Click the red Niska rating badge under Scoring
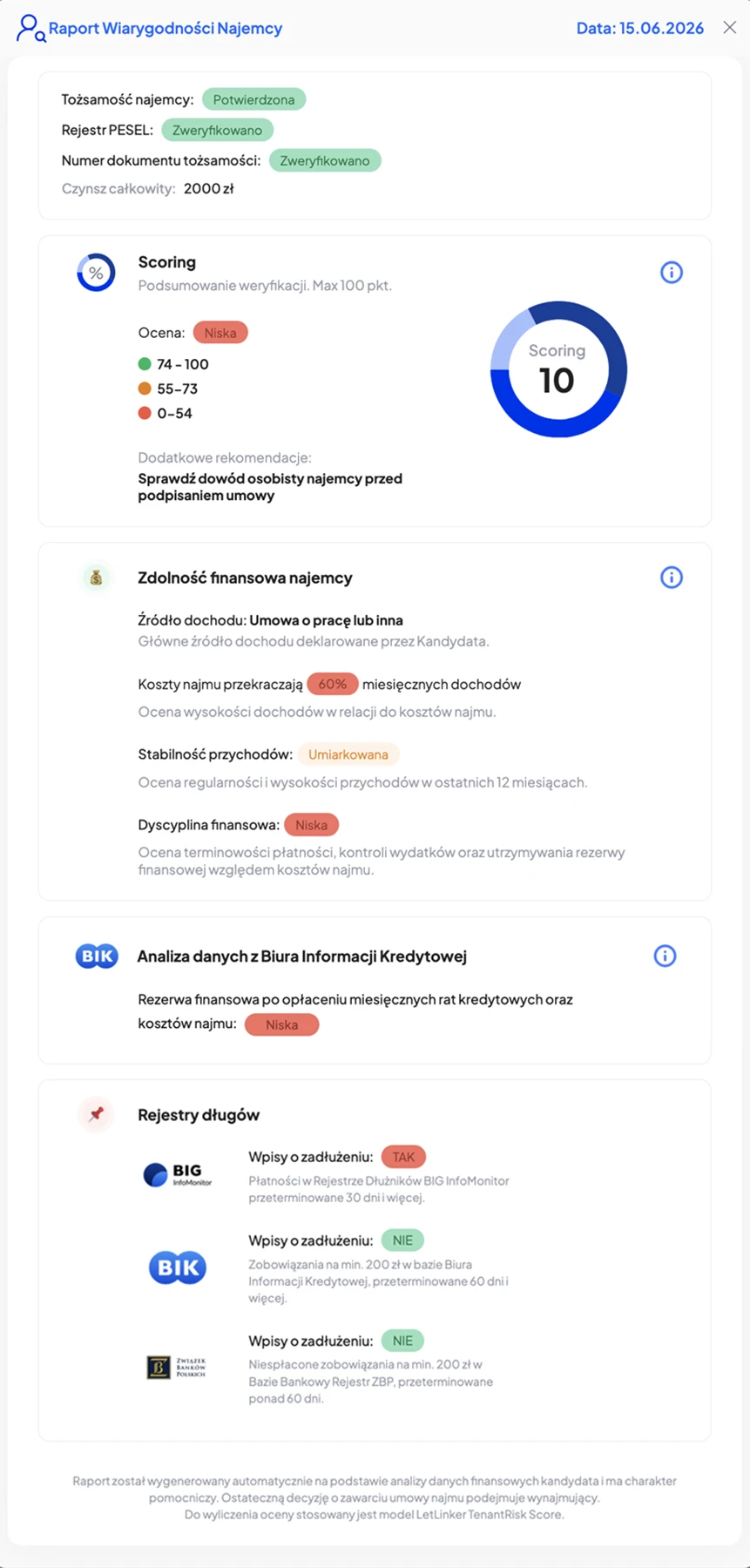 coord(220,333)
